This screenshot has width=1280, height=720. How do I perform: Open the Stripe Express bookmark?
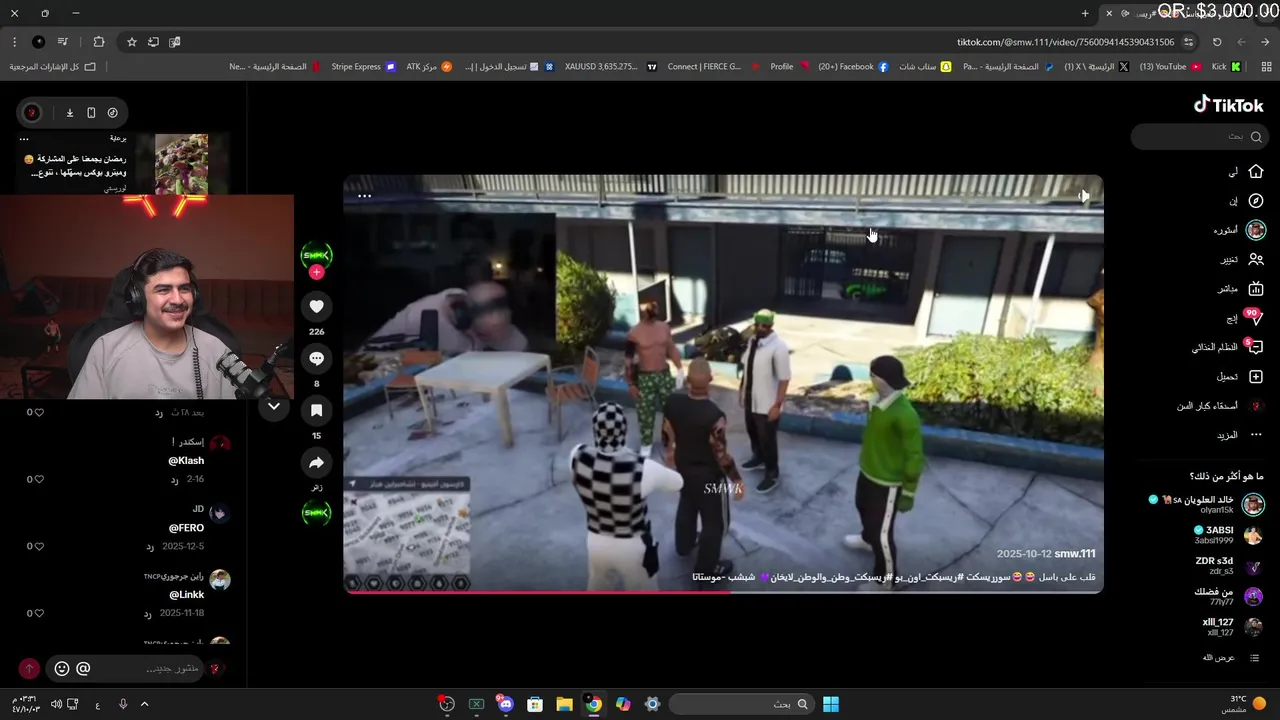click(x=363, y=67)
